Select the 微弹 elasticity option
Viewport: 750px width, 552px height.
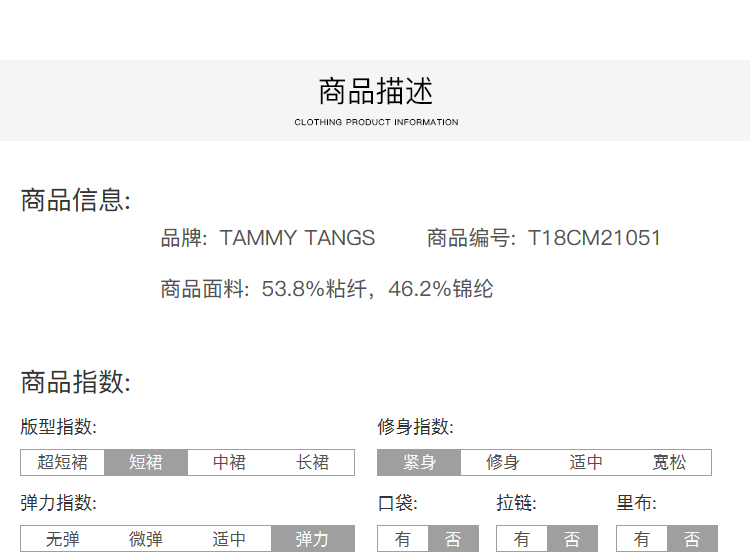click(146, 539)
